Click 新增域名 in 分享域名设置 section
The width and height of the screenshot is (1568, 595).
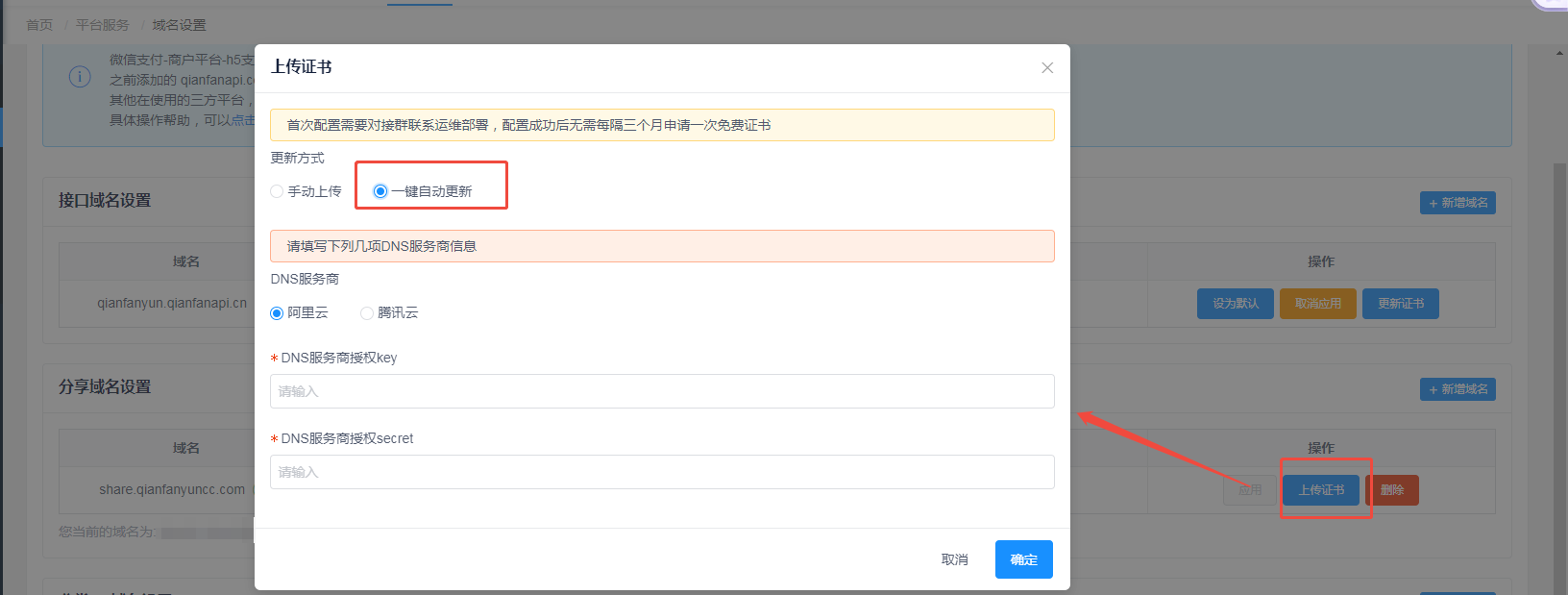coord(1458,389)
